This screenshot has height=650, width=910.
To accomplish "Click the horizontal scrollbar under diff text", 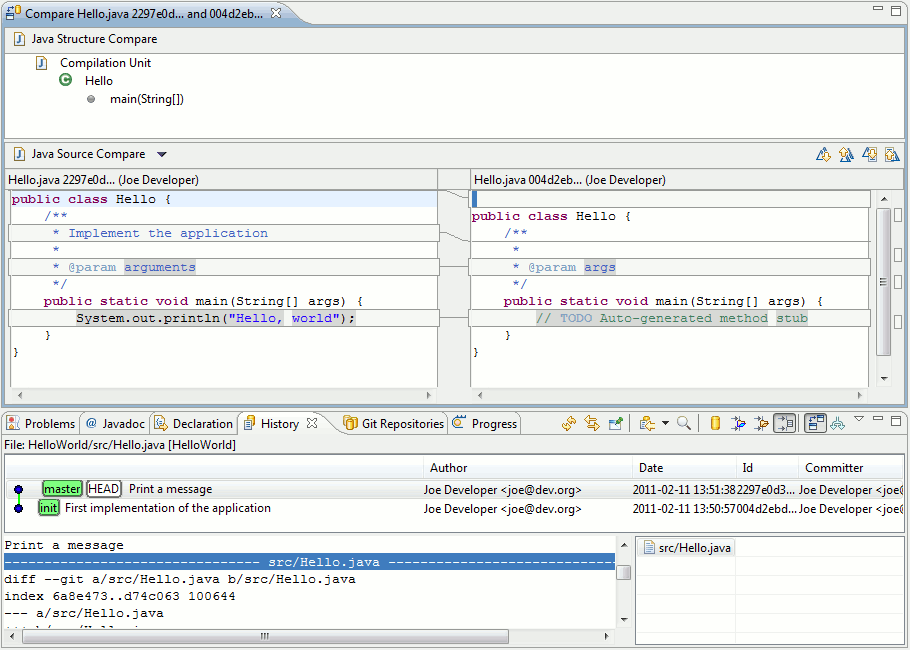I will click(x=264, y=636).
